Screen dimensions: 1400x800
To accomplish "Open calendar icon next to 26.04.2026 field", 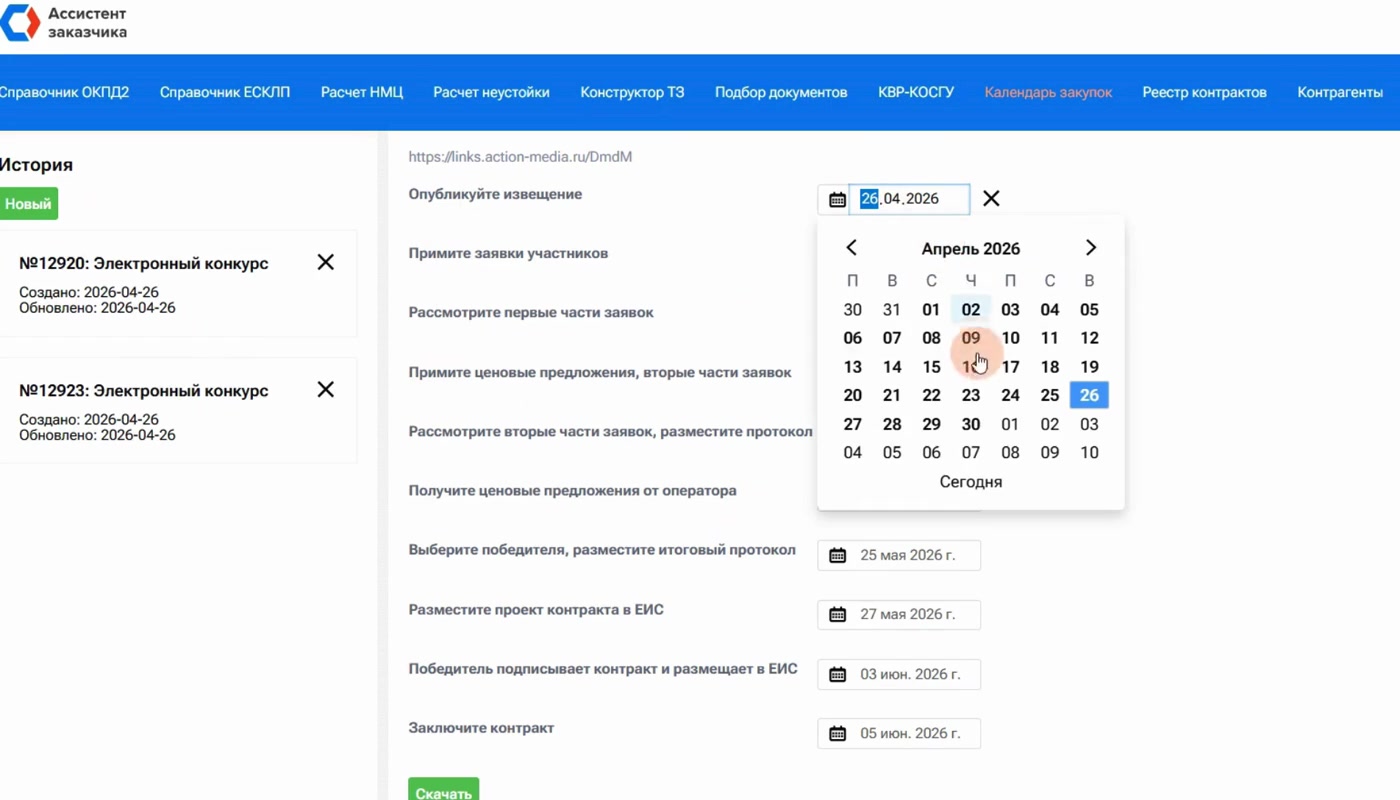I will coord(837,199).
